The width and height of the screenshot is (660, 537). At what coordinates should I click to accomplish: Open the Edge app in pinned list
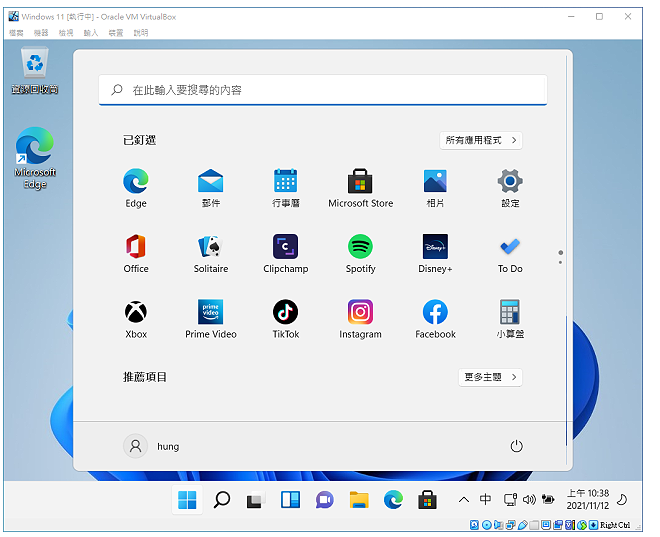136,189
